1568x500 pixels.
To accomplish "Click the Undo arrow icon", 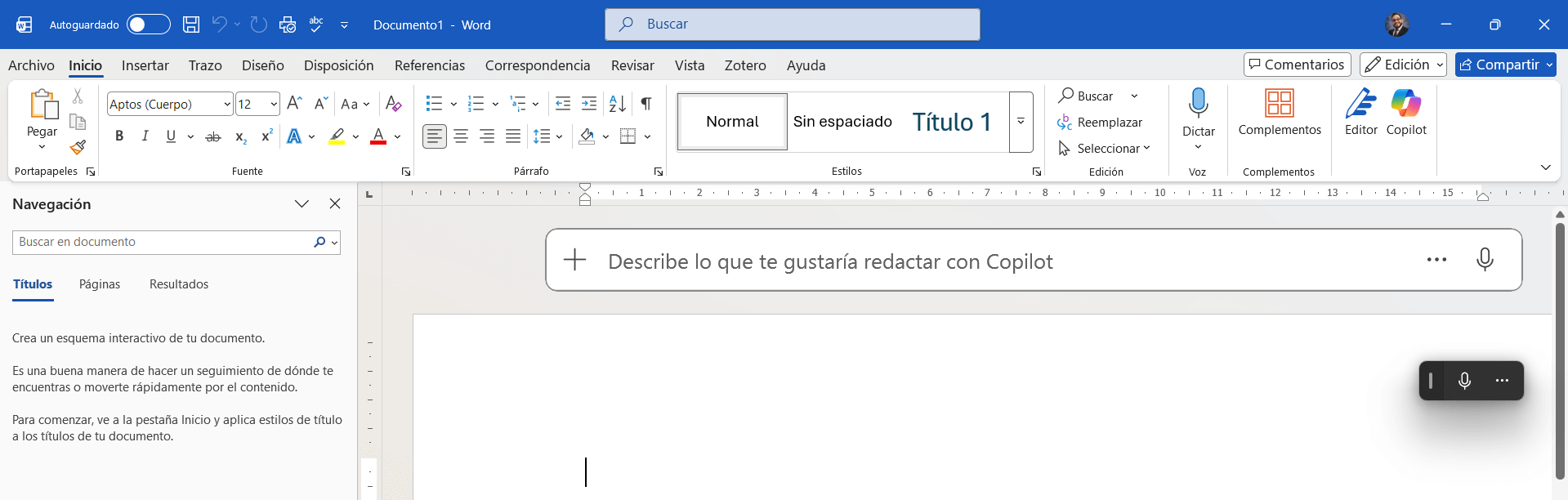I will (x=219, y=25).
